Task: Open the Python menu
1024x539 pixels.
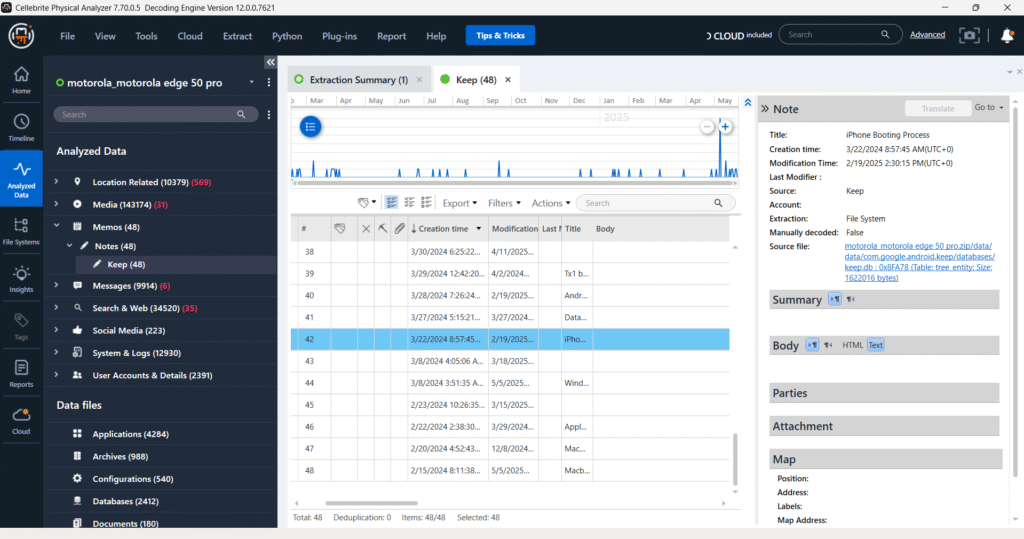Action: tap(287, 36)
